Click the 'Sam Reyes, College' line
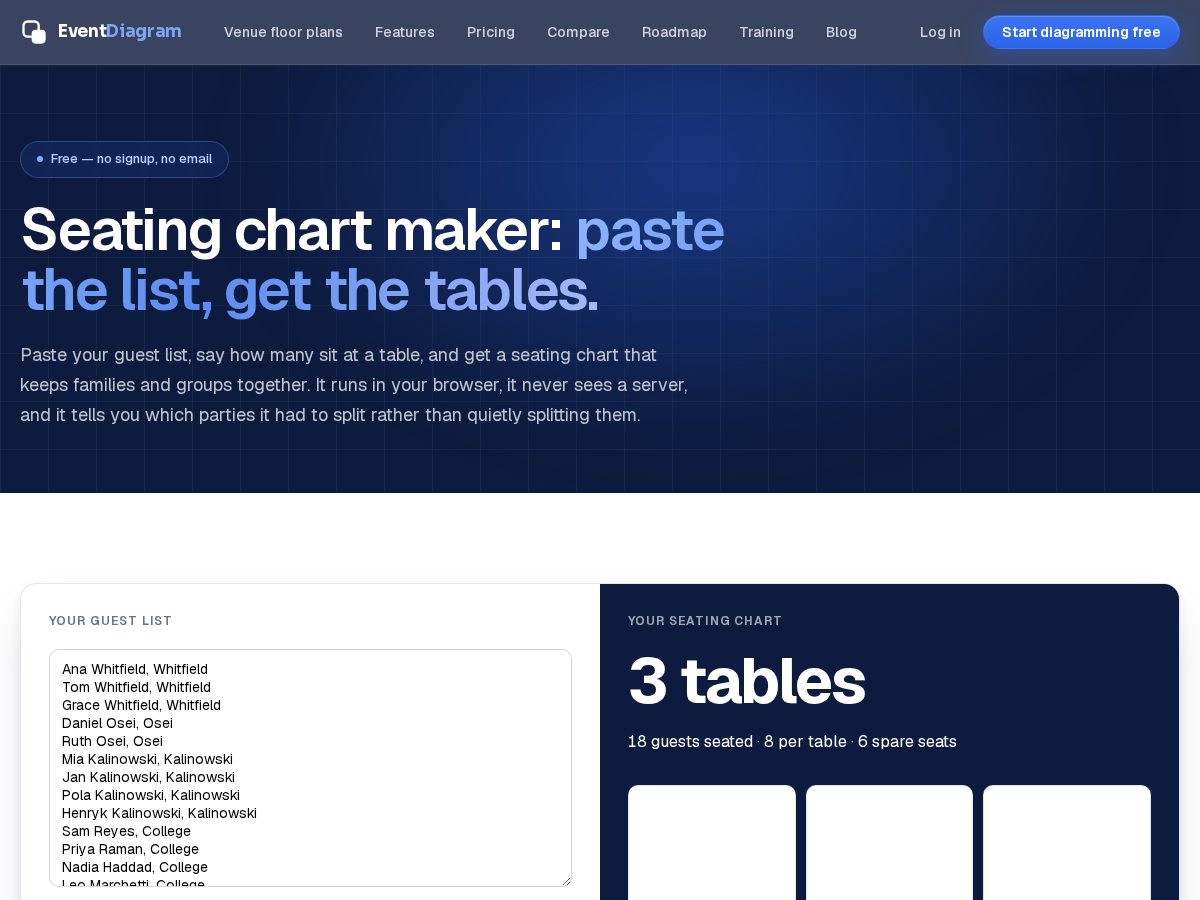 (126, 831)
